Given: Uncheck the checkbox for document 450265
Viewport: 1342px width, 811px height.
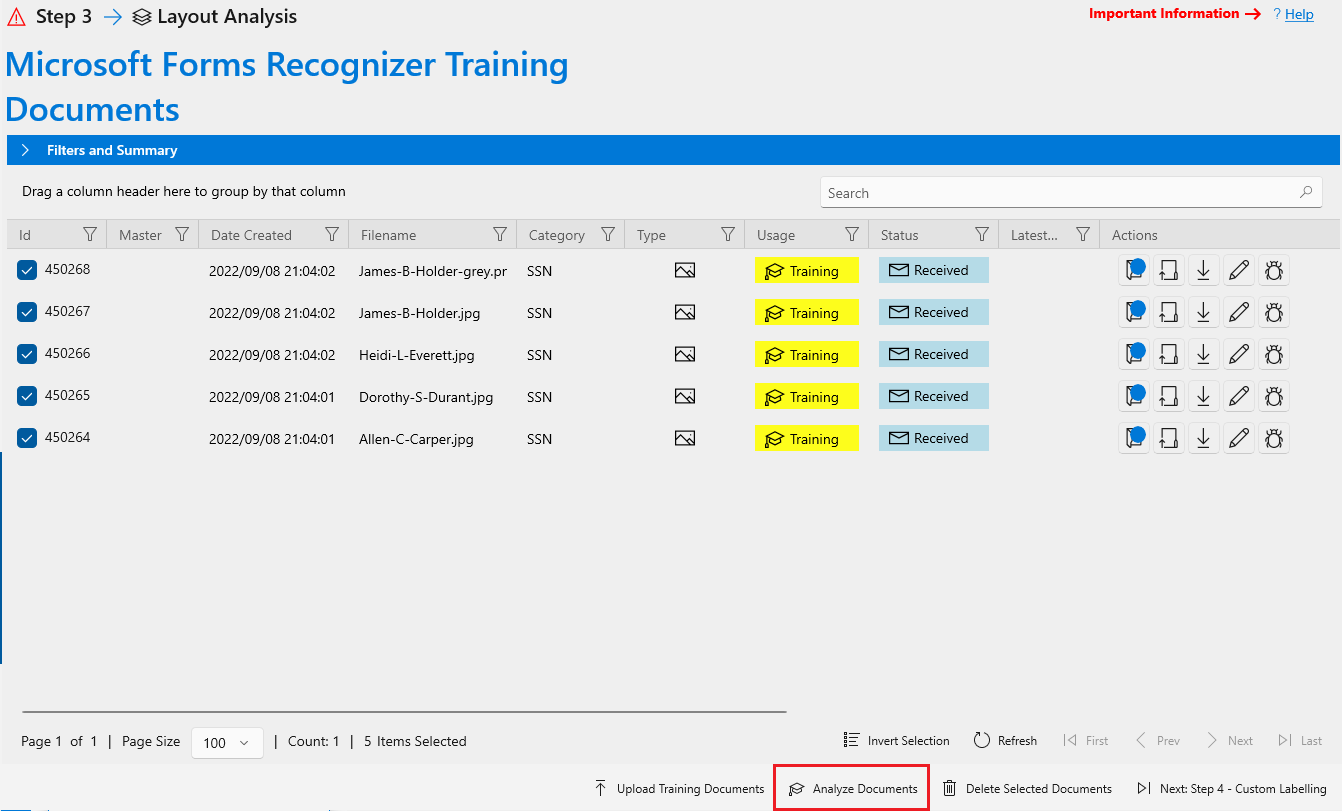Looking at the screenshot, I should [x=27, y=396].
